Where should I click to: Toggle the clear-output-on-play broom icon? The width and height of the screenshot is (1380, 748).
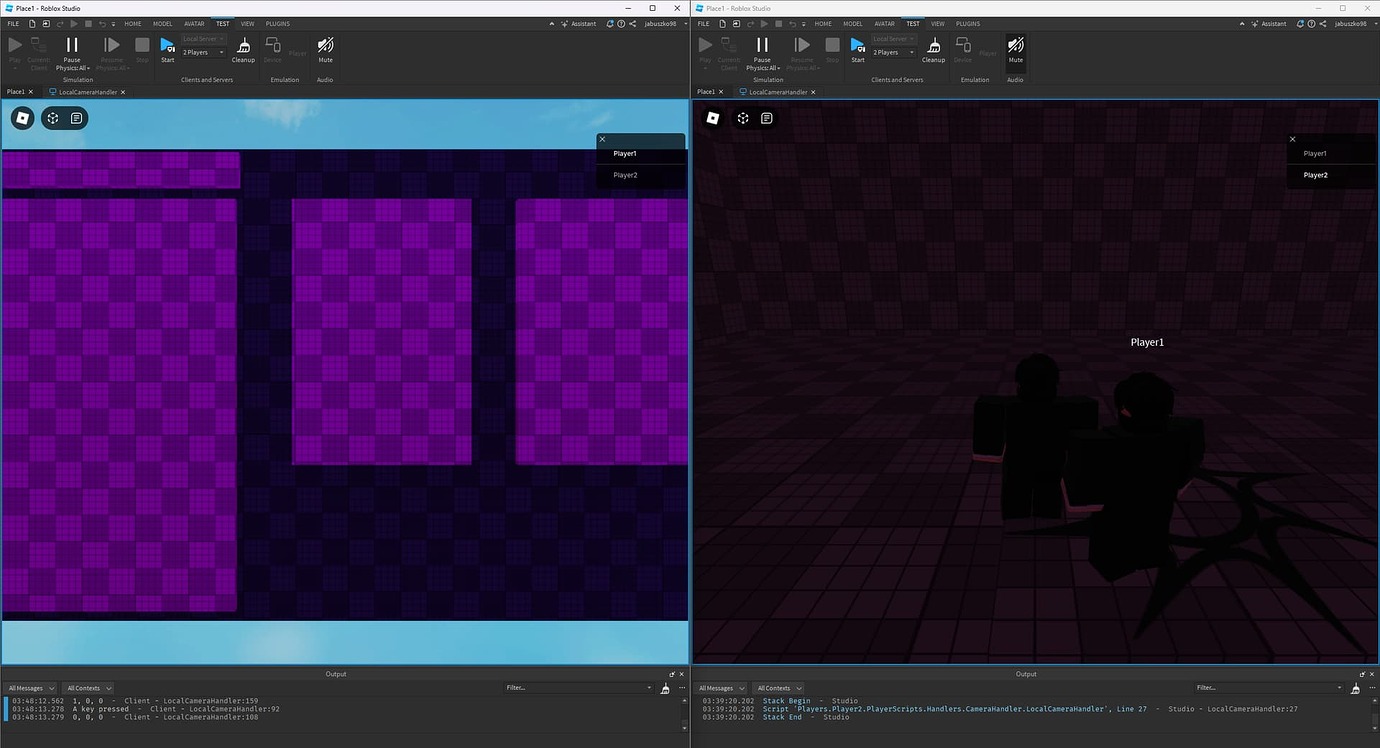pos(665,688)
